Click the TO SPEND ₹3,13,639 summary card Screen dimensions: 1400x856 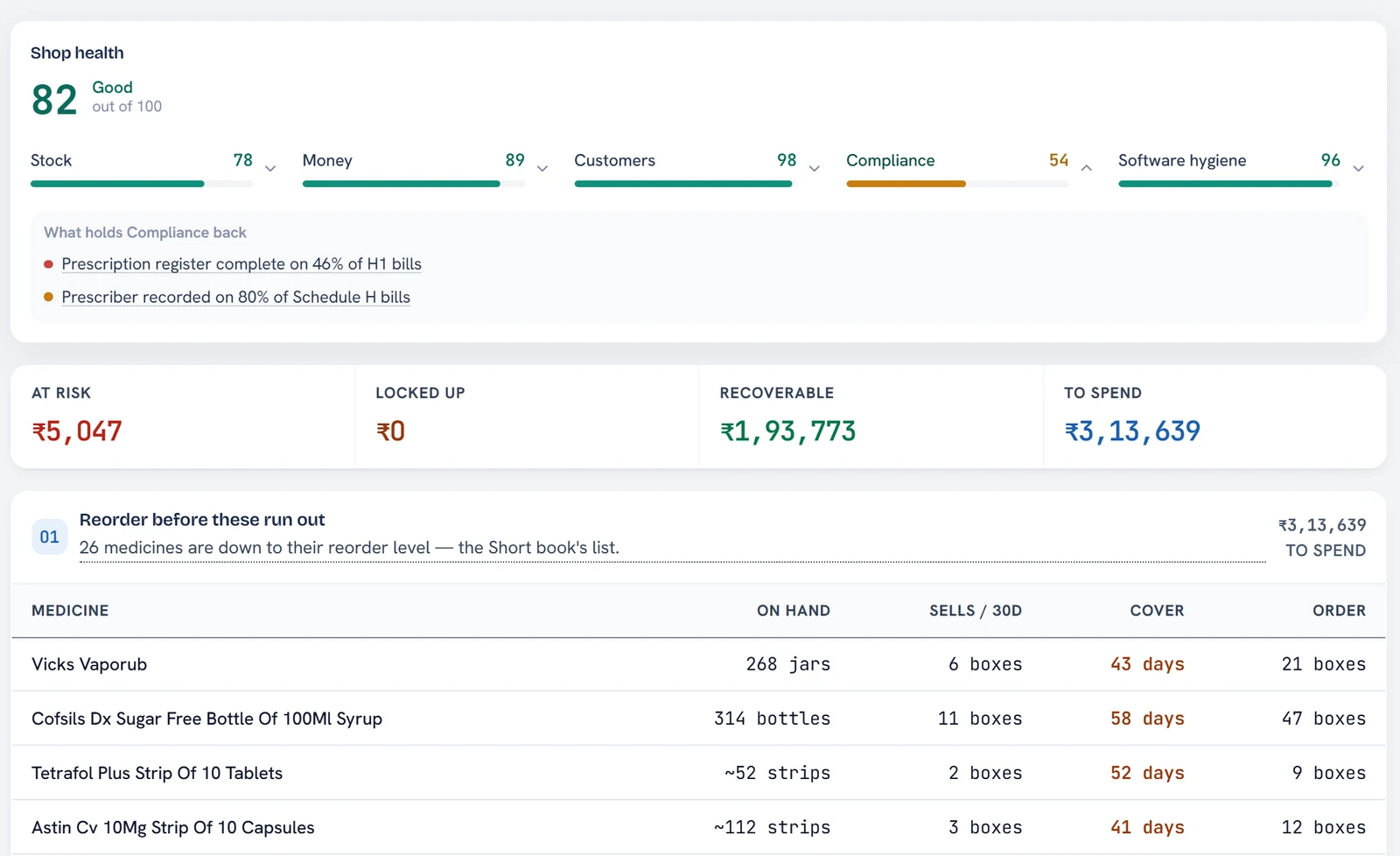click(x=1214, y=417)
